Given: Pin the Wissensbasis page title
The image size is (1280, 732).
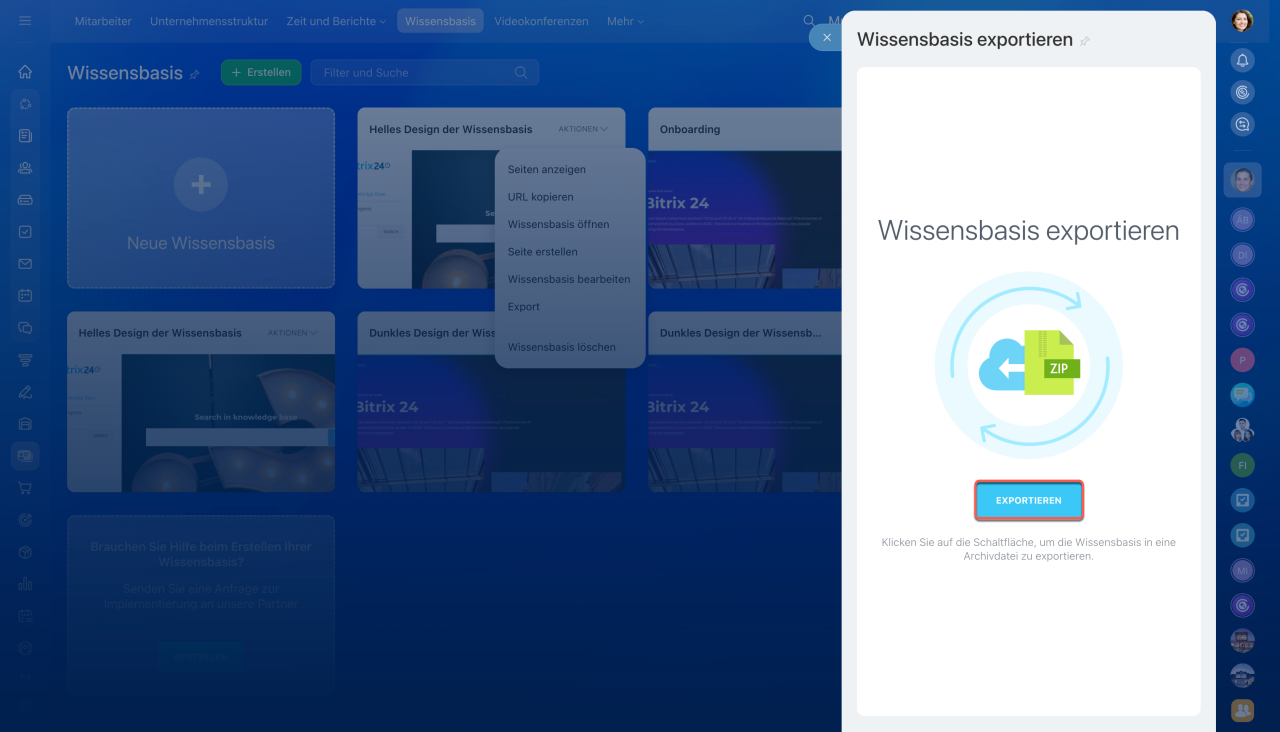Looking at the screenshot, I should (195, 74).
